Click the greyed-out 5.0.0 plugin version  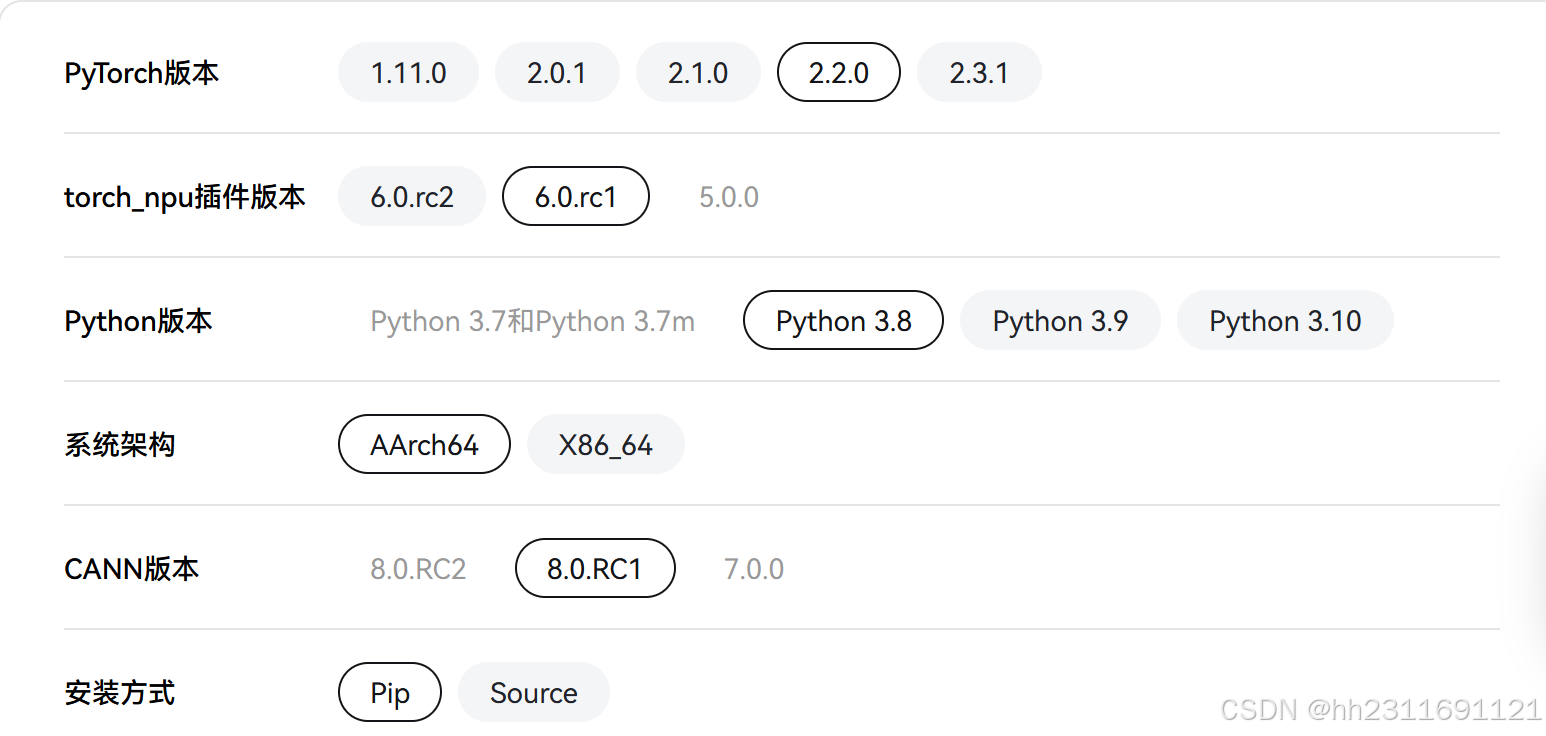point(729,197)
